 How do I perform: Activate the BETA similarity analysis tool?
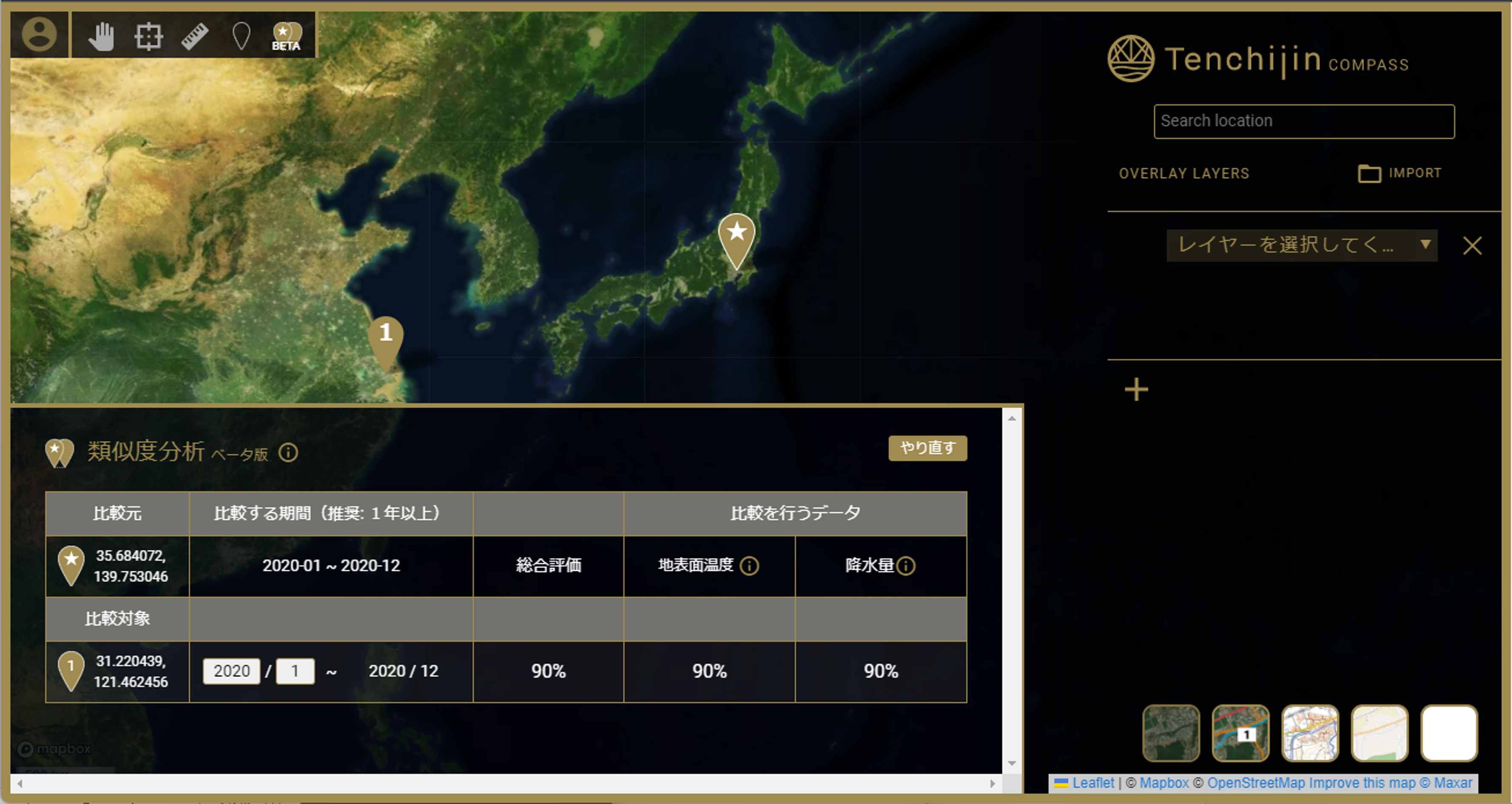click(x=286, y=37)
